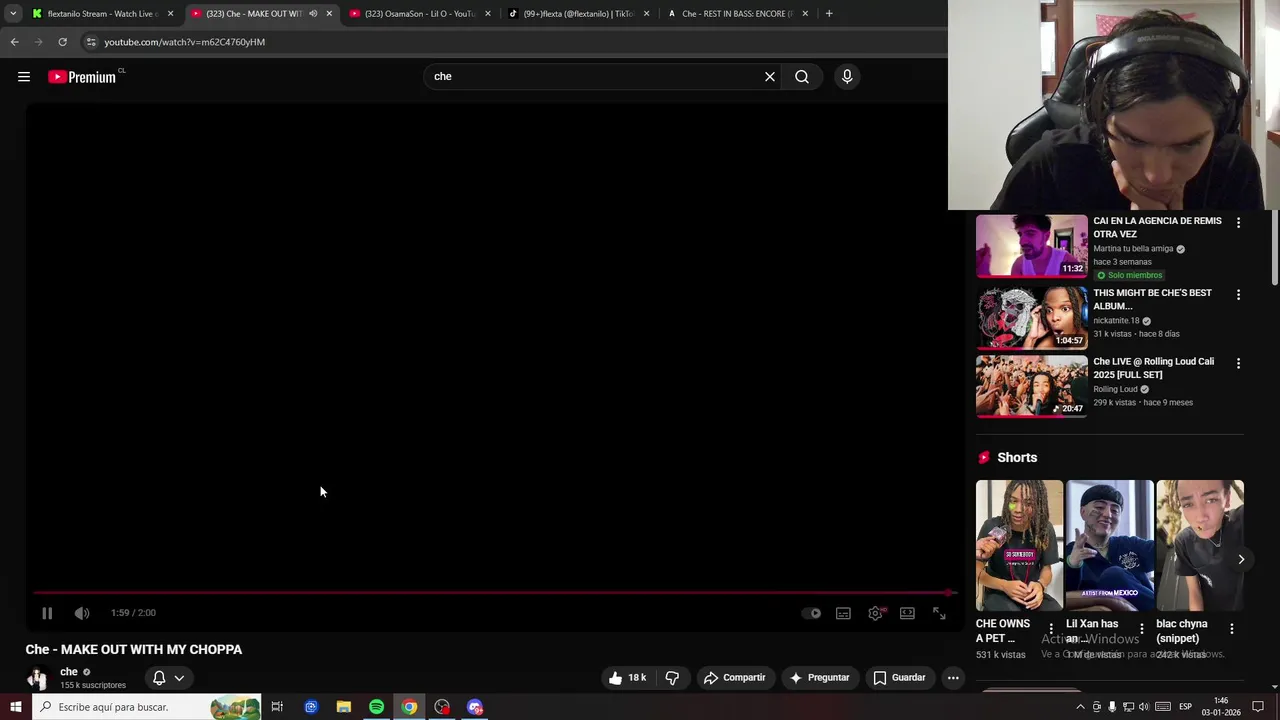This screenshot has height=720, width=1280.
Task: Click the Windows taskbar search box
Action: 146,707
